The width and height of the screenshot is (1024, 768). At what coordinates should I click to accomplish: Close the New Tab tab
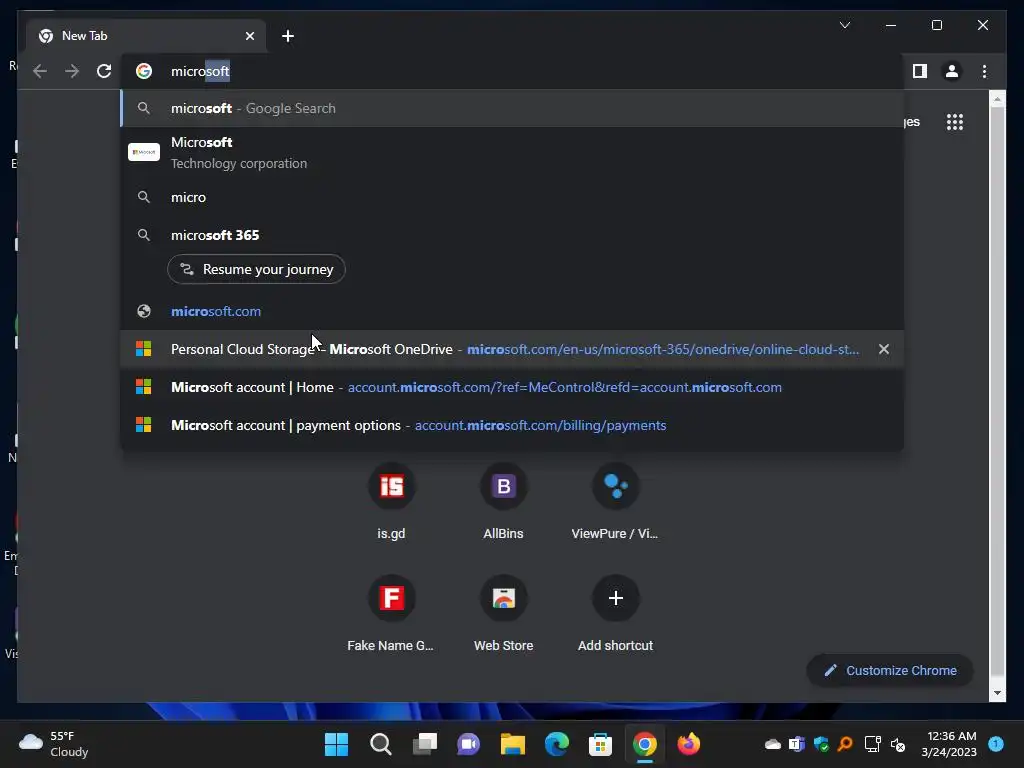point(249,36)
